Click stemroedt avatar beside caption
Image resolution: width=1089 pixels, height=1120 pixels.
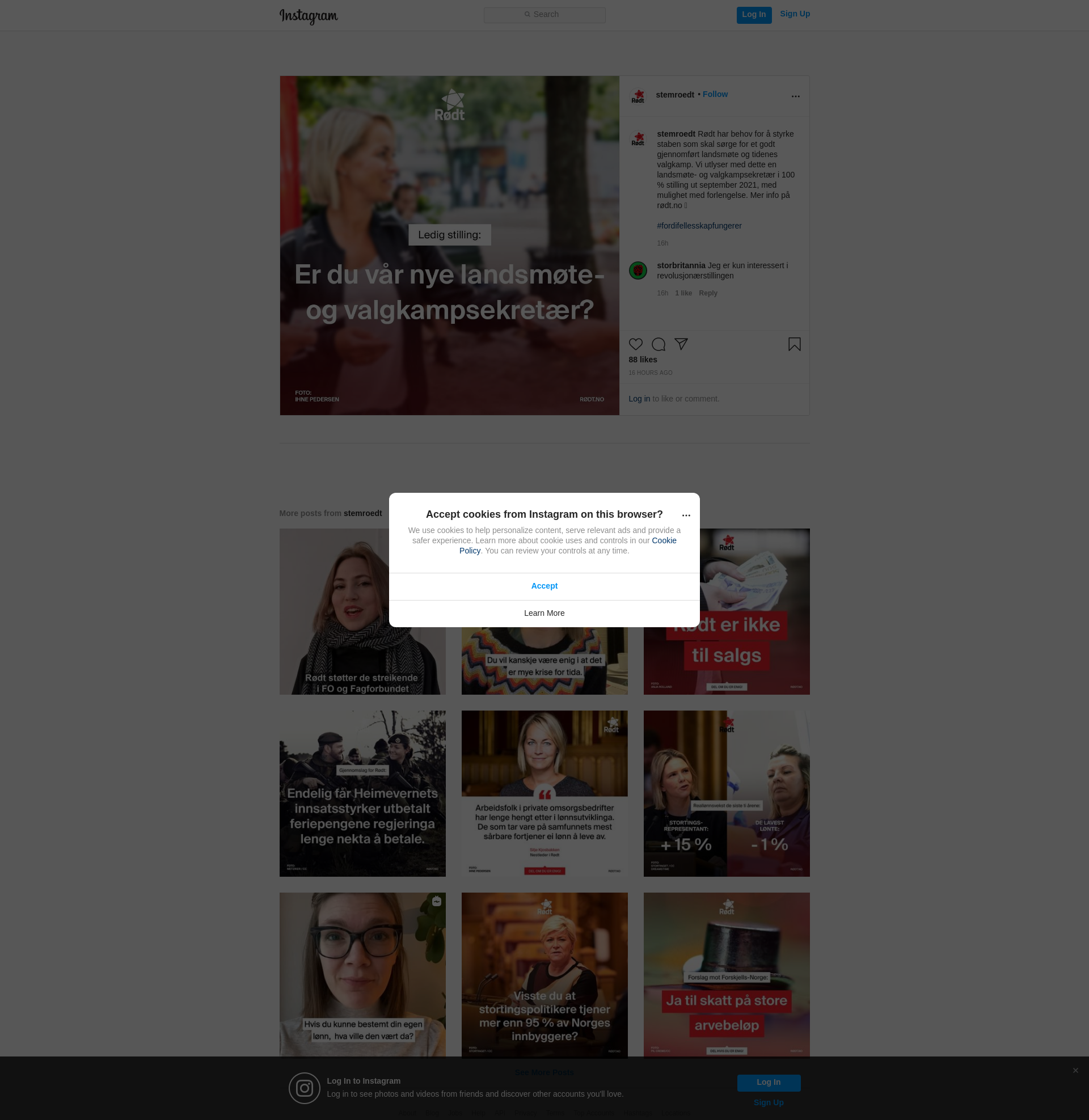point(638,139)
